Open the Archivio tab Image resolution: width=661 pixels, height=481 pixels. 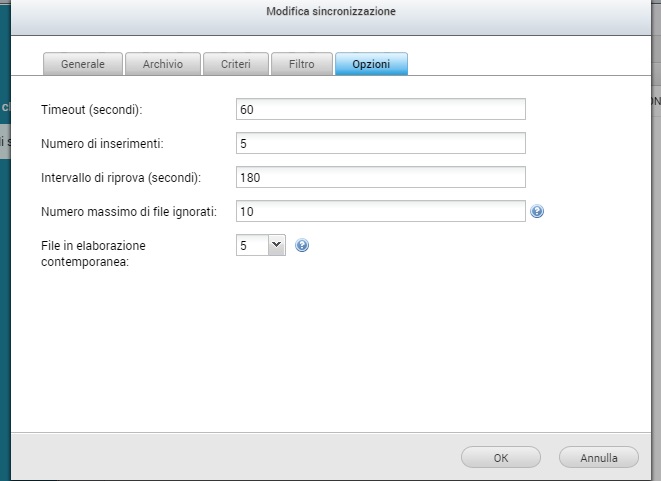coord(162,64)
